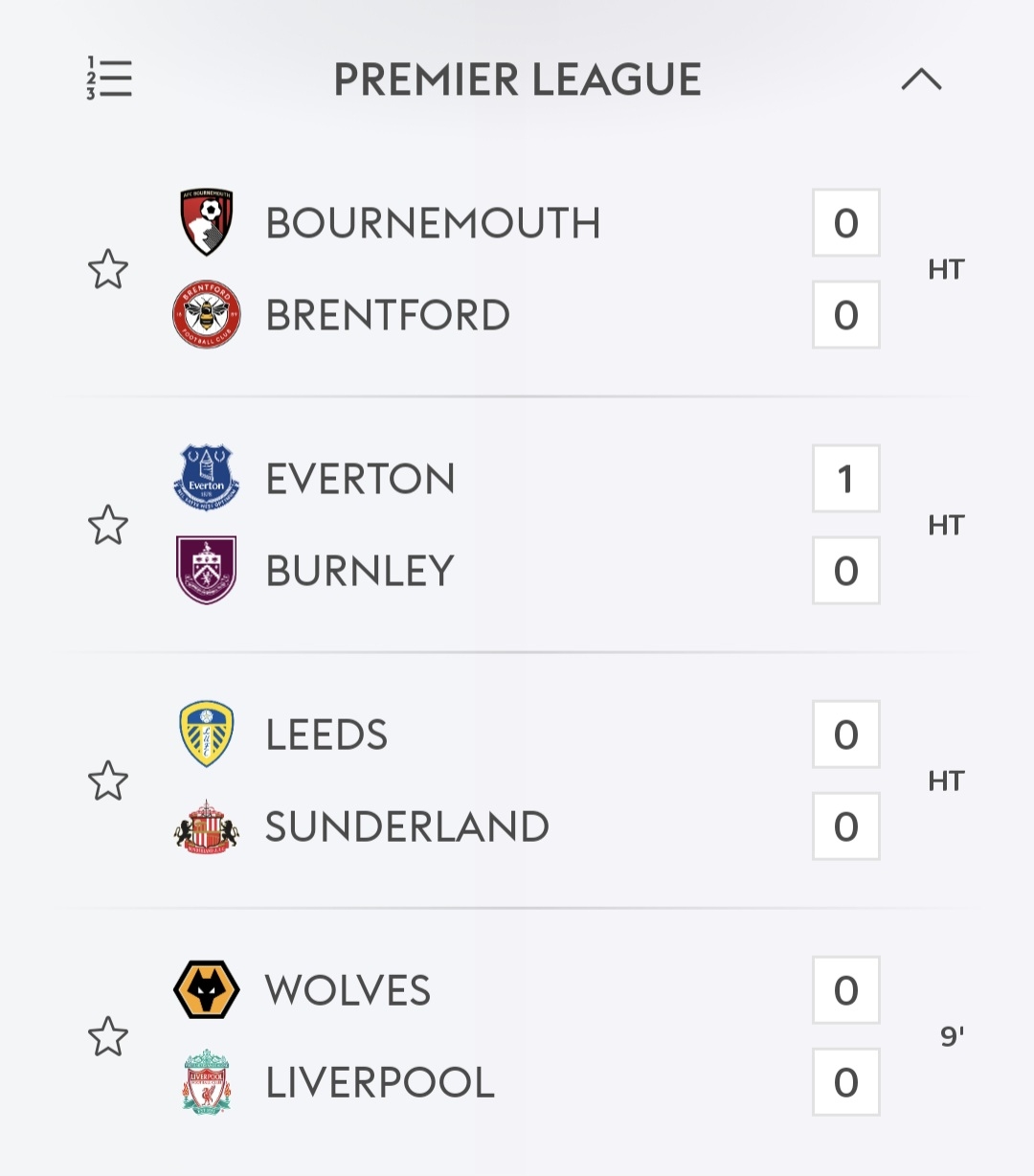
Task: Click the Wolves wolf-head logo
Action: click(x=207, y=990)
